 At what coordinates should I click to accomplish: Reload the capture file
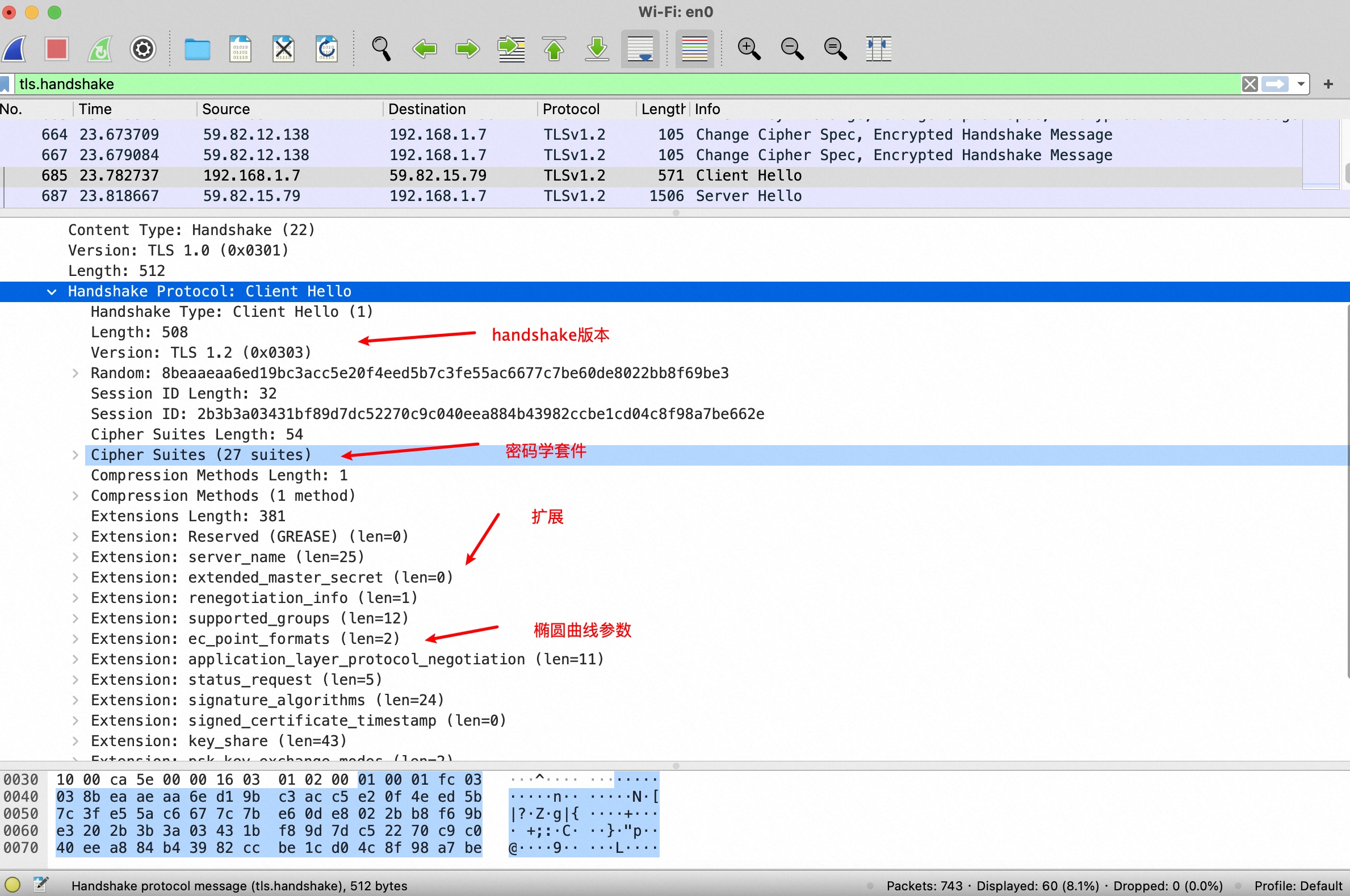click(327, 49)
